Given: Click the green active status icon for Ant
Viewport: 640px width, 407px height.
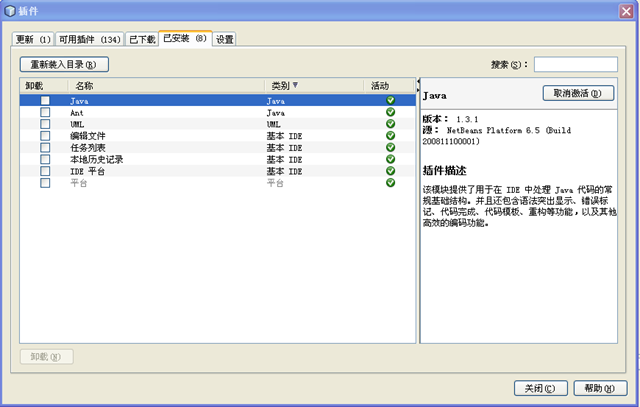Looking at the screenshot, I should tap(391, 112).
